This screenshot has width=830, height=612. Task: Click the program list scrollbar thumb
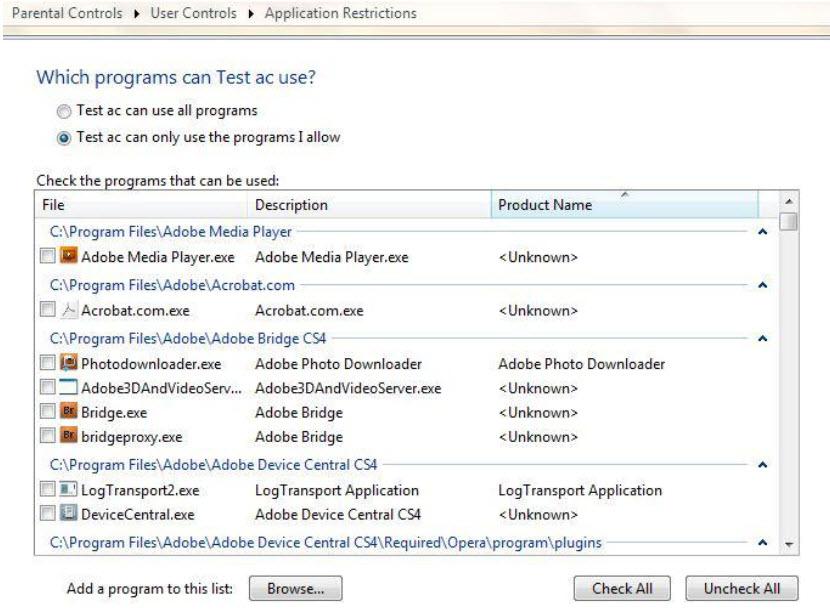789,221
